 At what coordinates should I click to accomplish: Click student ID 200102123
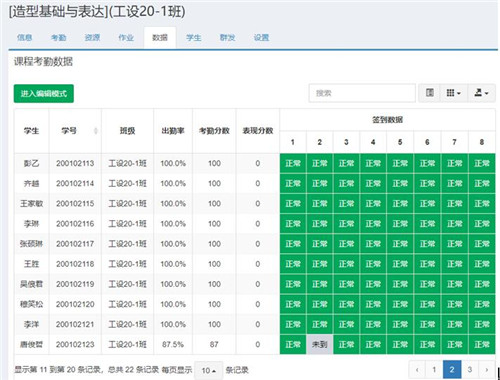[75, 344]
